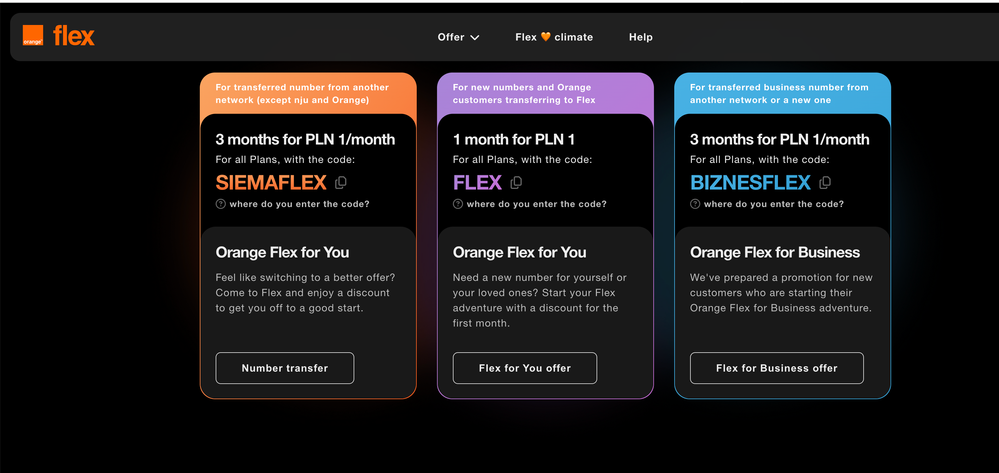Open the Flex climate menu item
Screen dimensions: 999x473
point(554,37)
